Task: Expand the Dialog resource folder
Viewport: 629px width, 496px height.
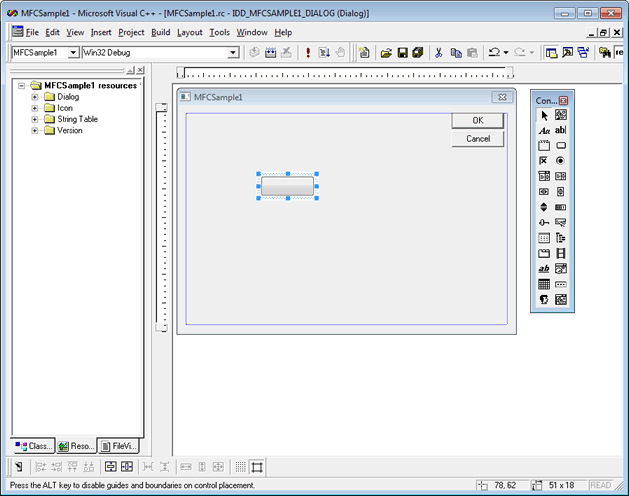Action: click(x=35, y=97)
